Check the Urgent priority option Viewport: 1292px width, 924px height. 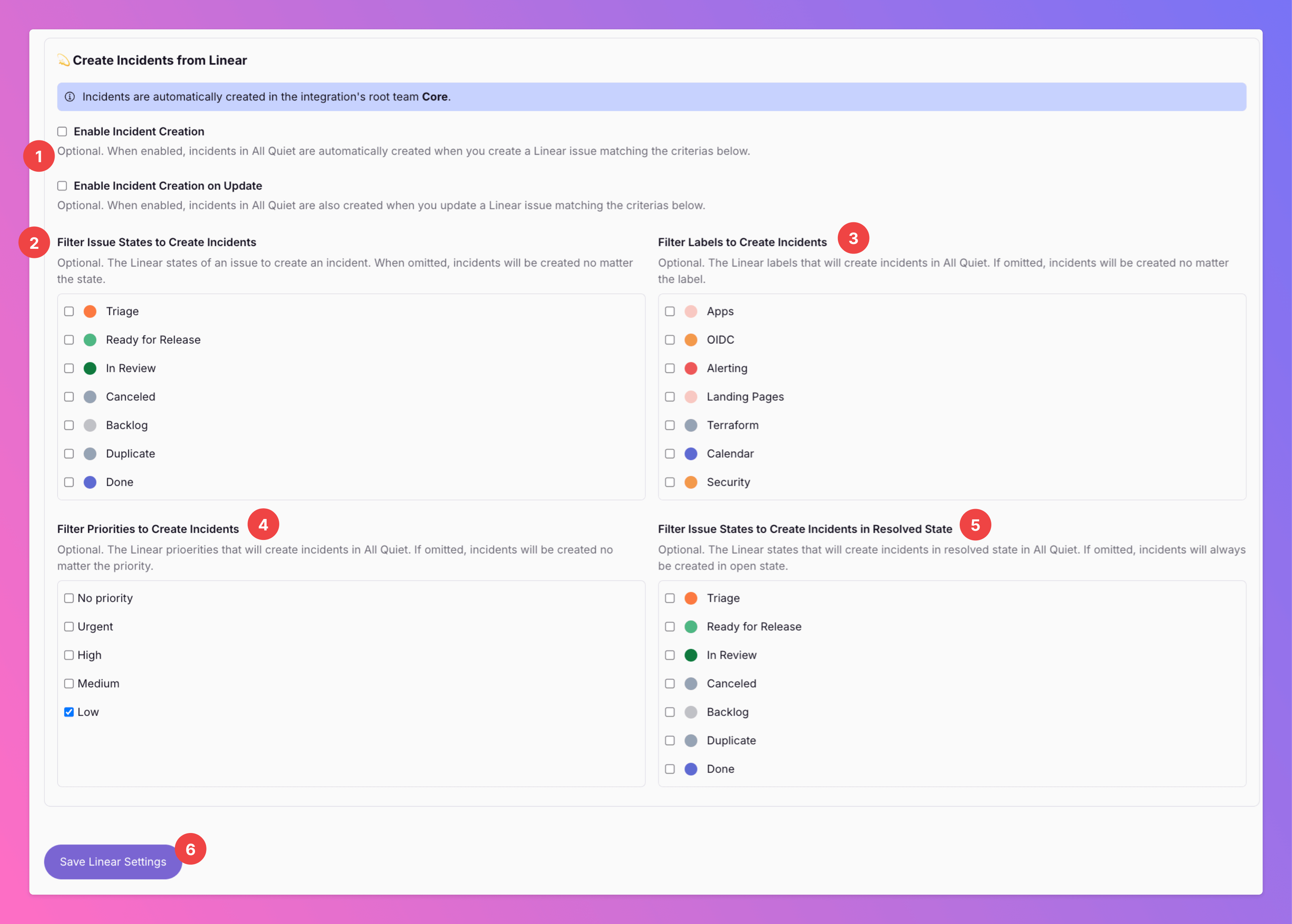tap(69, 627)
